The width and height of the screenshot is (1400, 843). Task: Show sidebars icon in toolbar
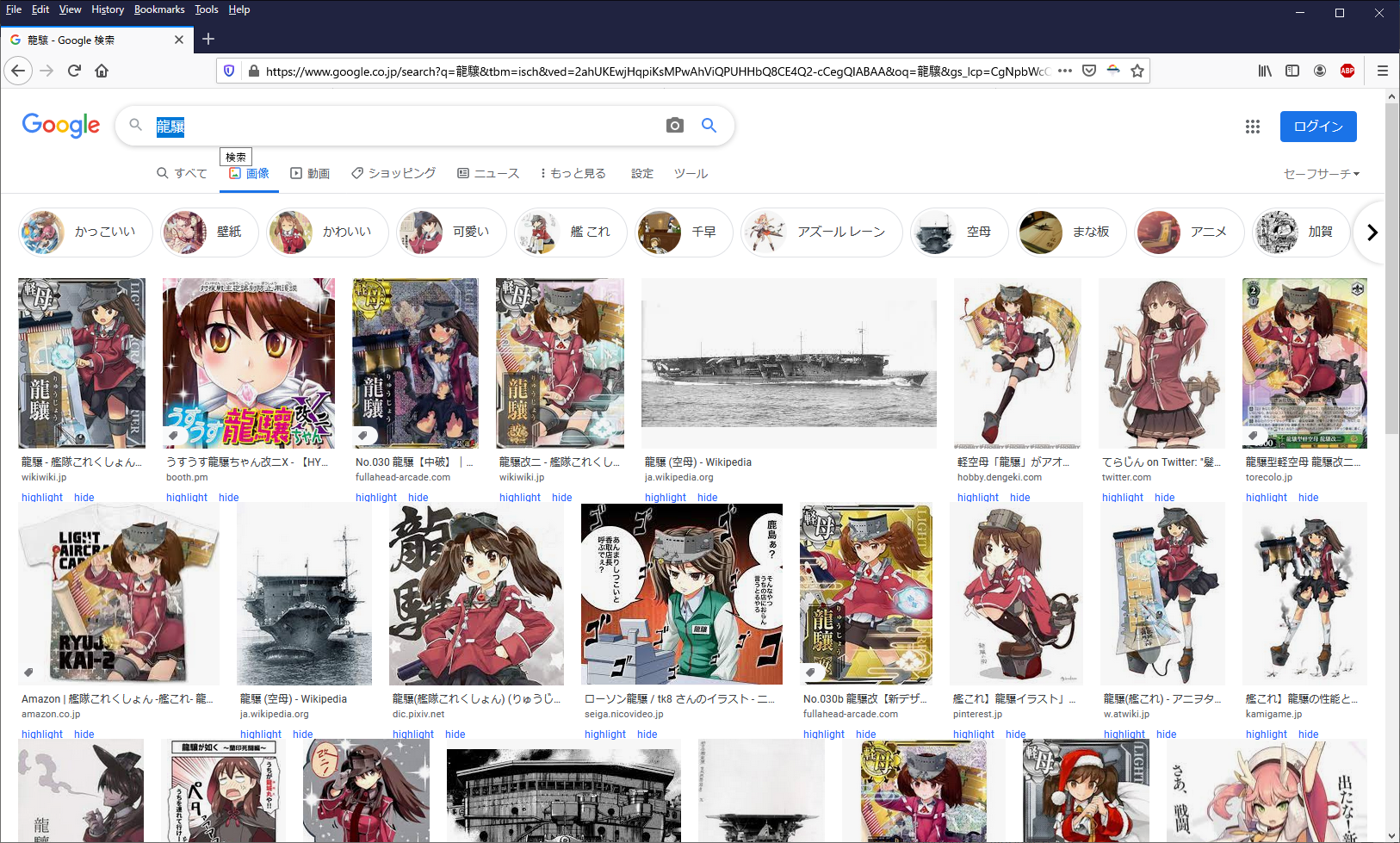(x=1292, y=71)
